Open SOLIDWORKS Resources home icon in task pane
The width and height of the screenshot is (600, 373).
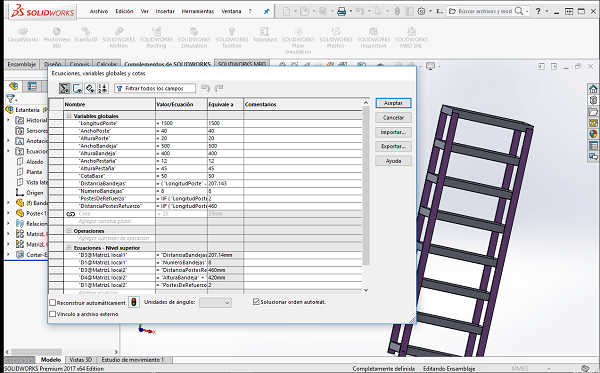(x=593, y=89)
